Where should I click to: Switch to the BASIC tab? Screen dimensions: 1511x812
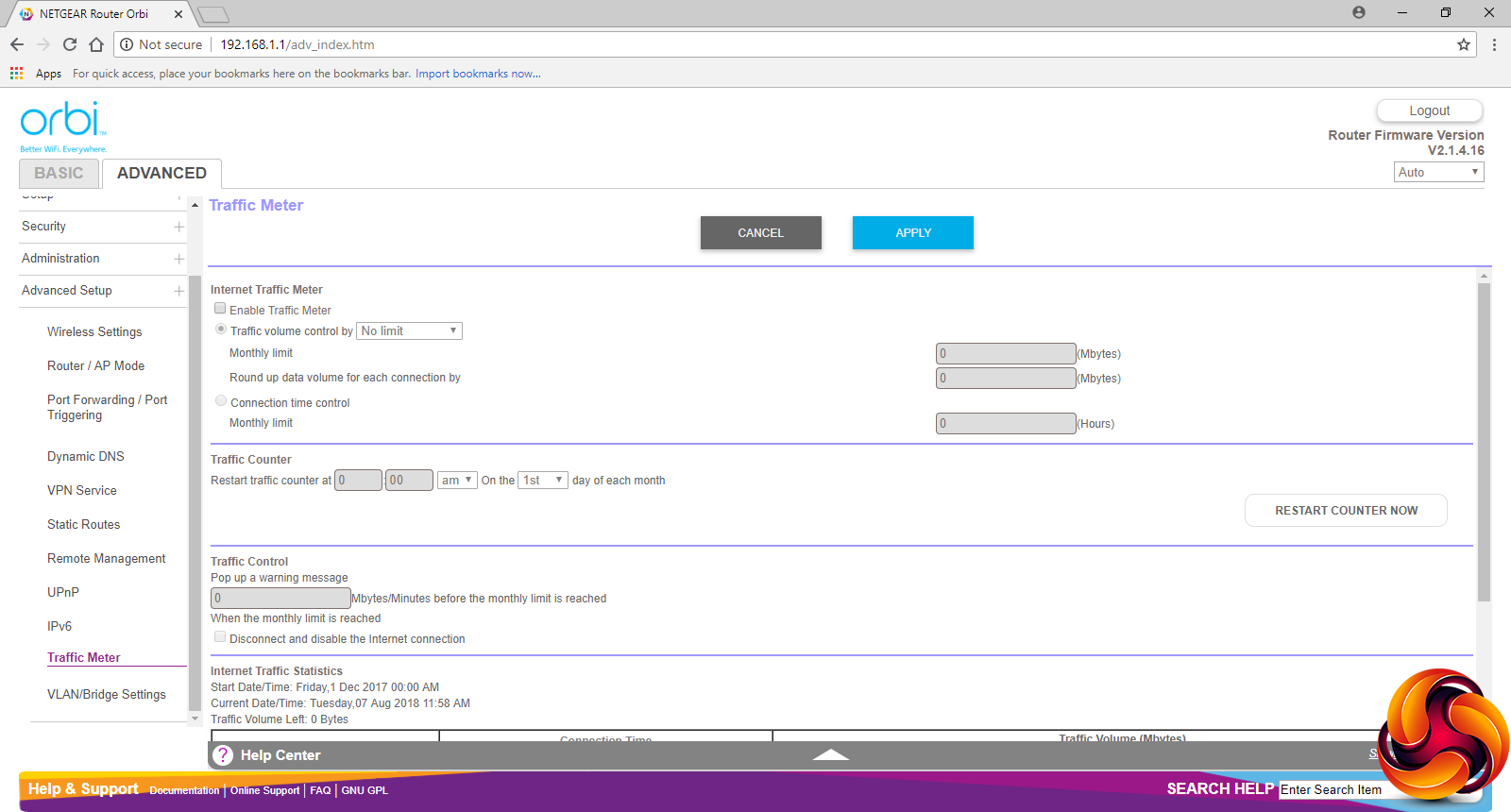pyautogui.click(x=59, y=174)
